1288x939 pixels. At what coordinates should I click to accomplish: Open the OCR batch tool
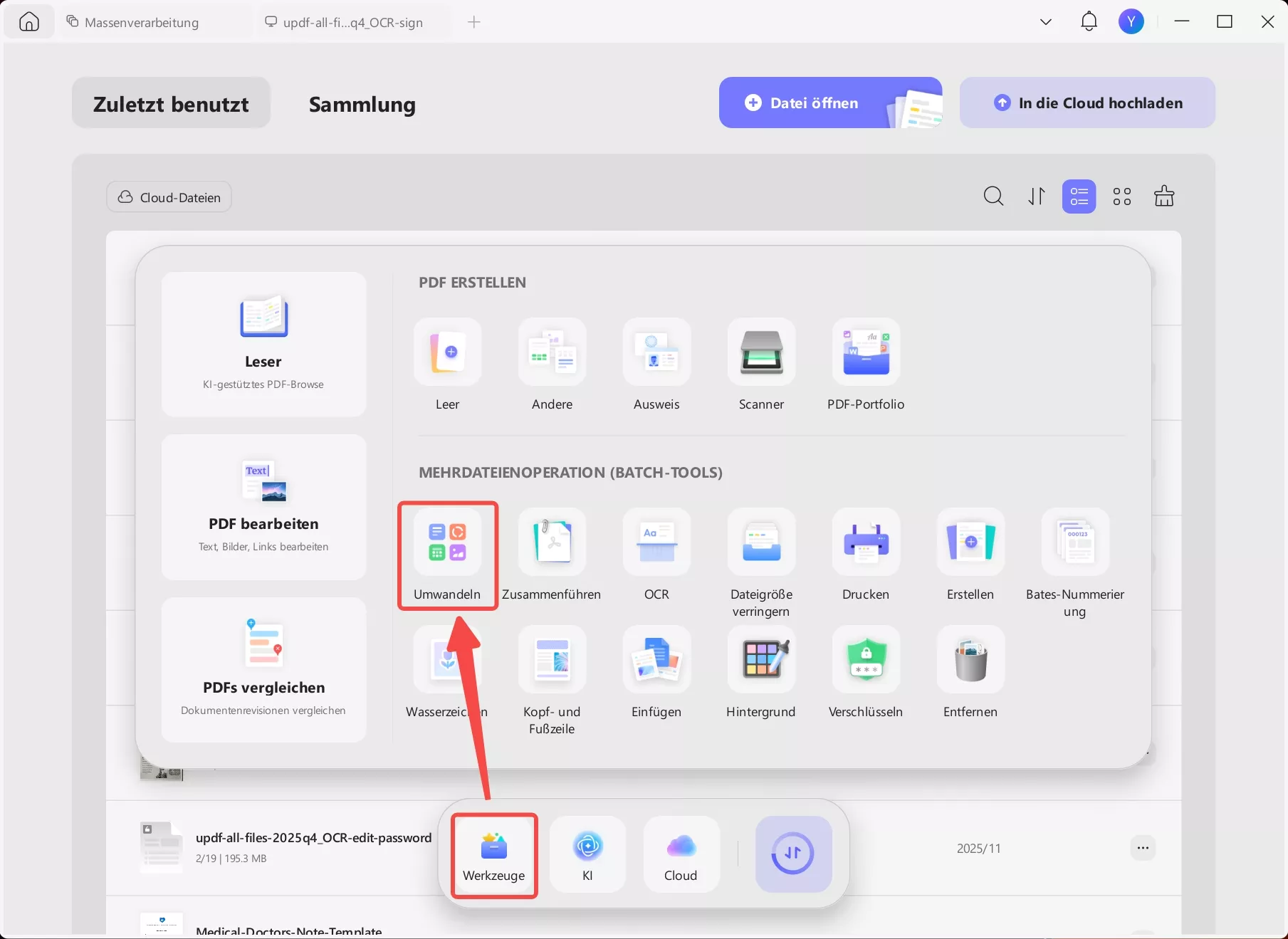pos(656,555)
